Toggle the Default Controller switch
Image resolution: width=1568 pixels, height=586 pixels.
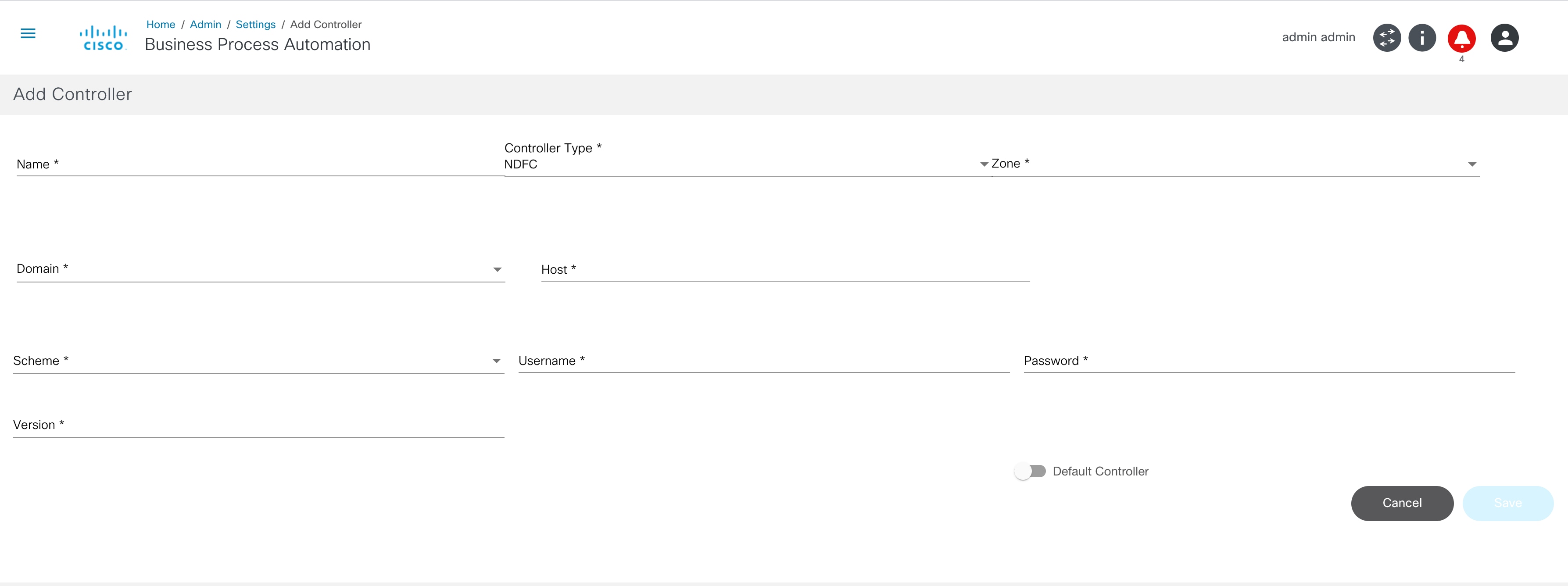pyautogui.click(x=1030, y=472)
